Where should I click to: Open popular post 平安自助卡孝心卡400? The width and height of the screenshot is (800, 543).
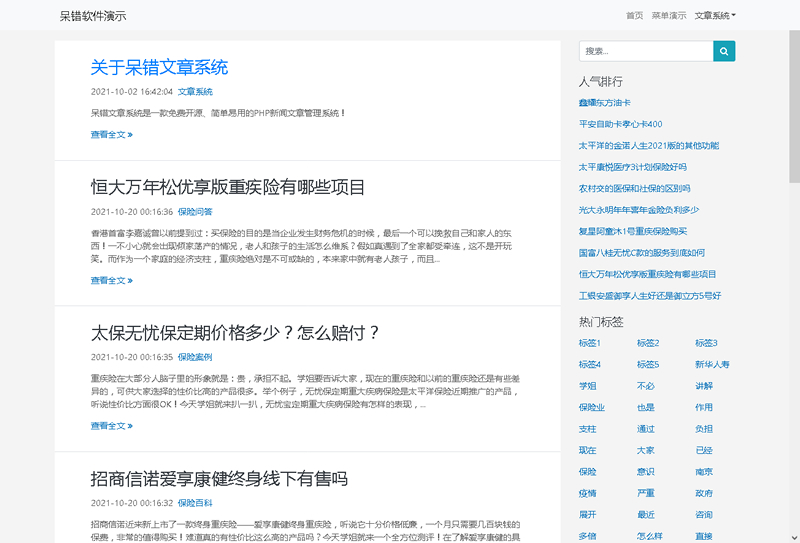620,124
